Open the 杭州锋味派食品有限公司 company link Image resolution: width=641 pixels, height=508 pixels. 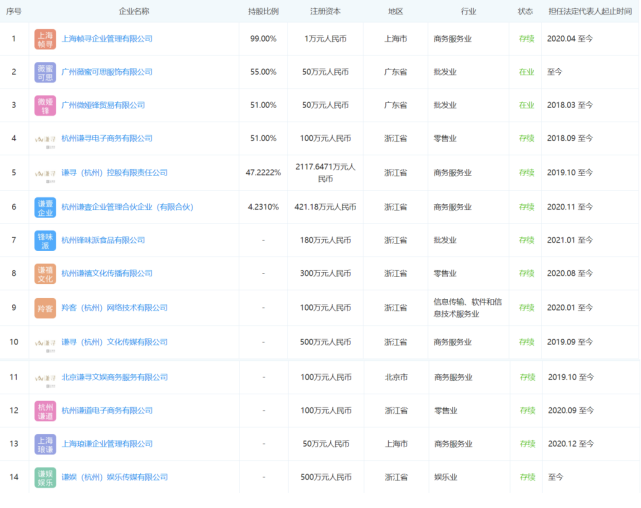tap(103, 240)
